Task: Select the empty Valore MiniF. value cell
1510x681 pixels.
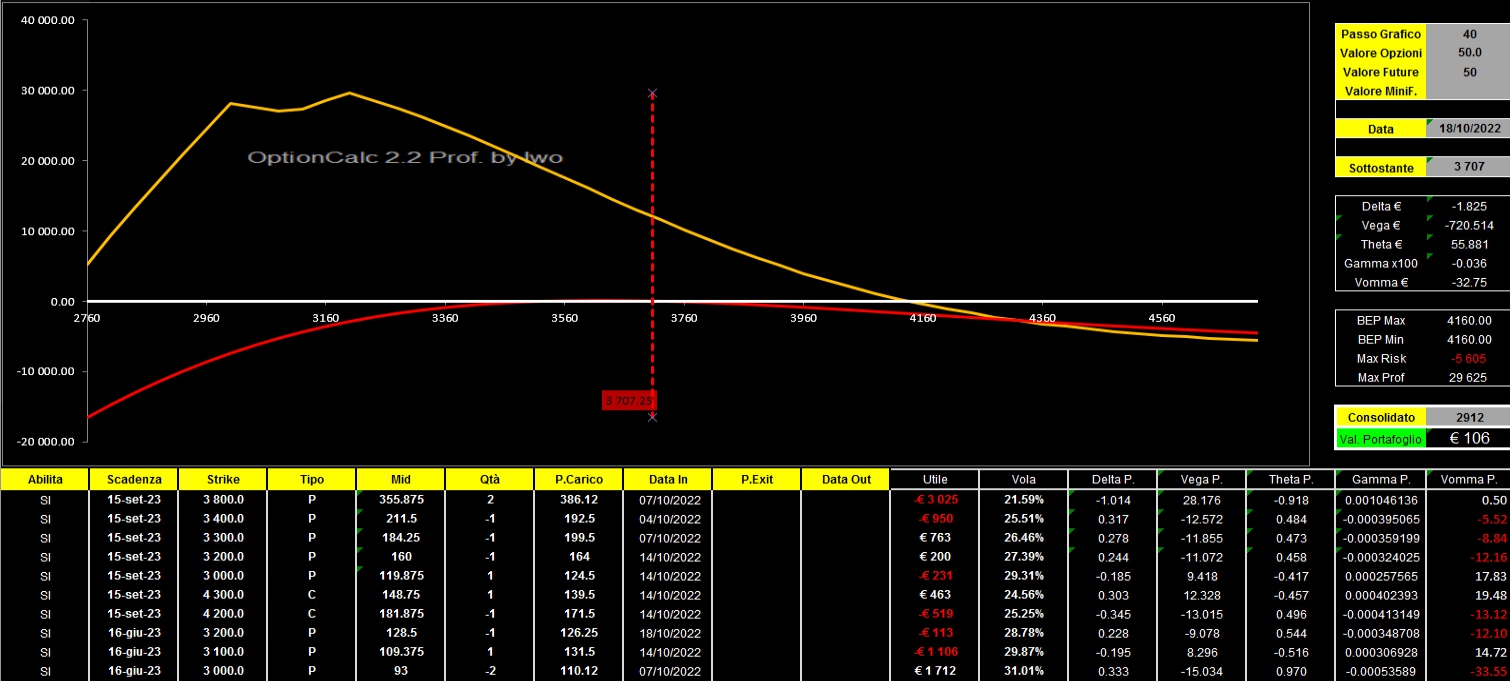Action: (1468, 91)
